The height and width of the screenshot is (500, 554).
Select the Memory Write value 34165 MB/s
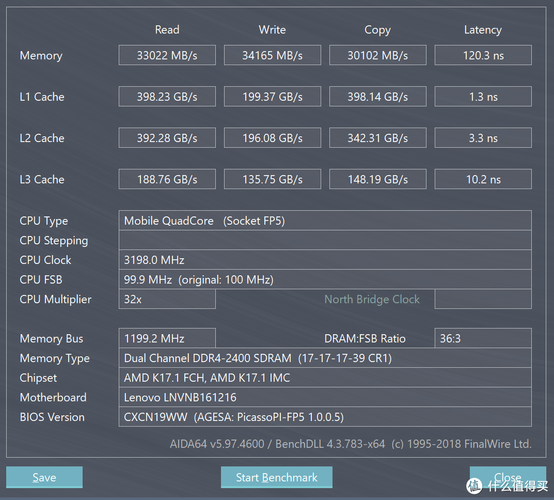pos(272,55)
